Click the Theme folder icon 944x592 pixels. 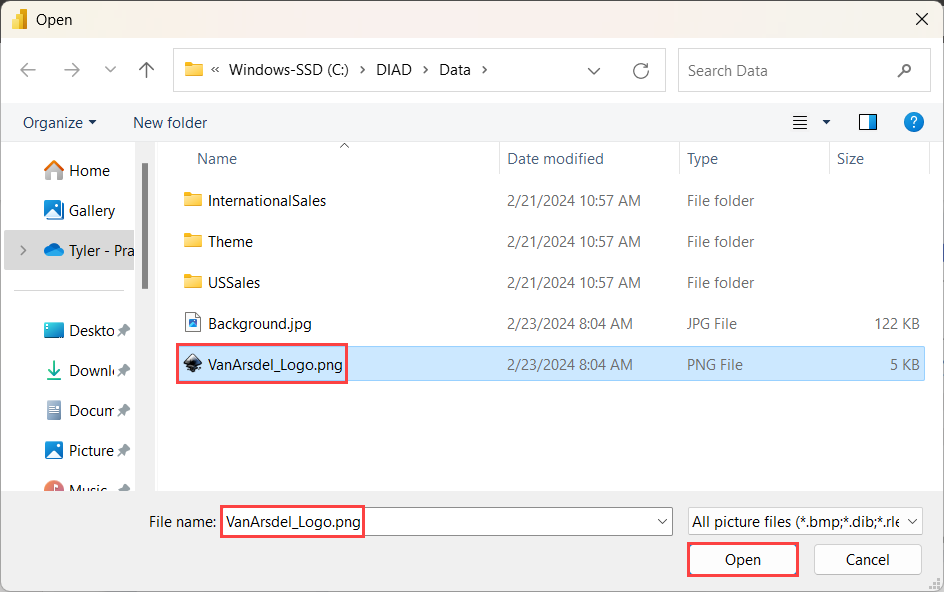pyautogui.click(x=193, y=240)
